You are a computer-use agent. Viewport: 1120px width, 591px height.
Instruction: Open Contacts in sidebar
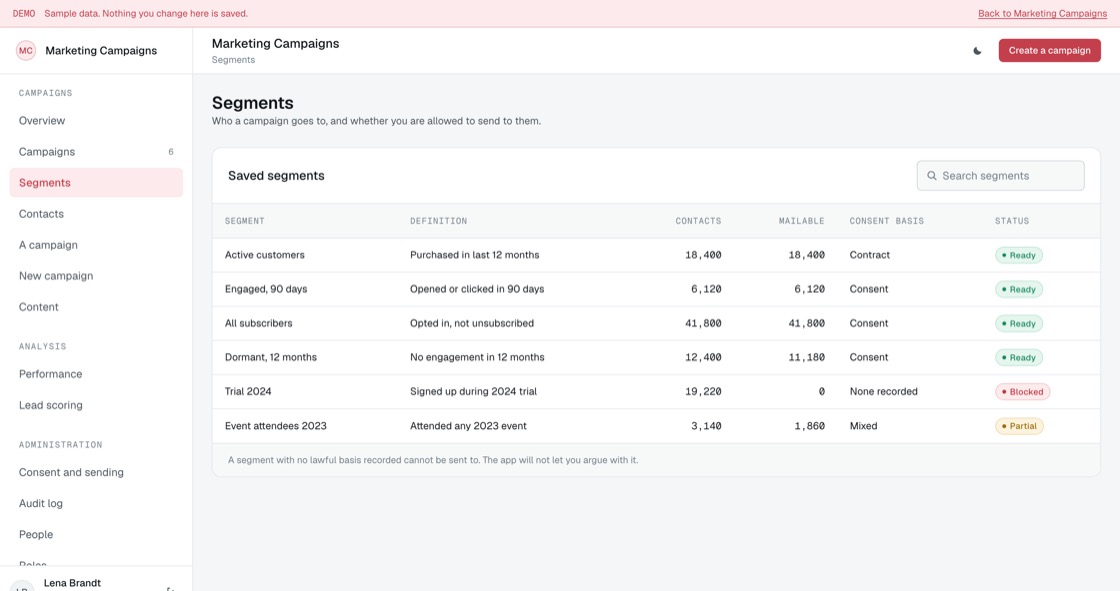(x=96, y=214)
